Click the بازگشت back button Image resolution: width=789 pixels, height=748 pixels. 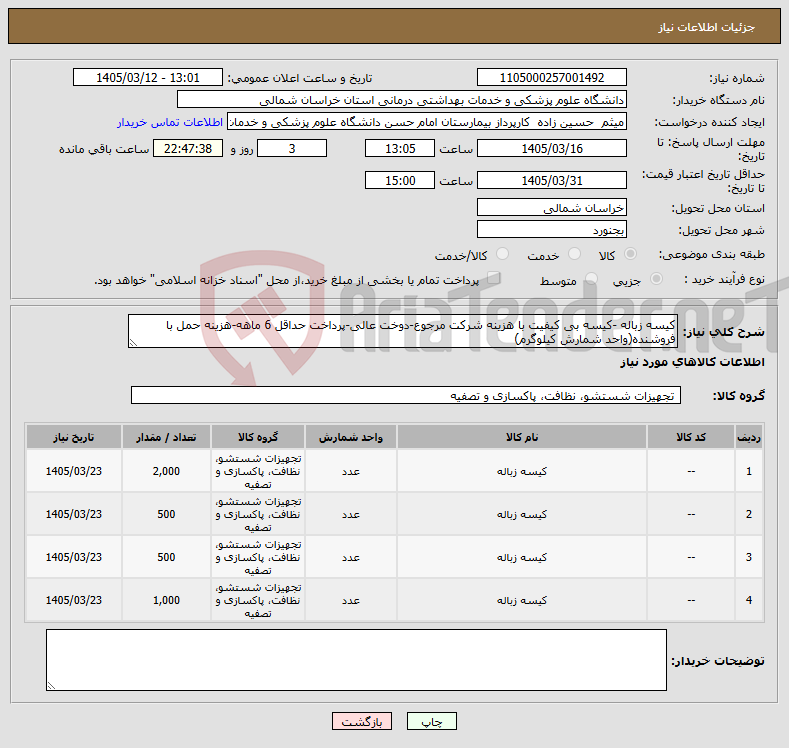tap(362, 721)
